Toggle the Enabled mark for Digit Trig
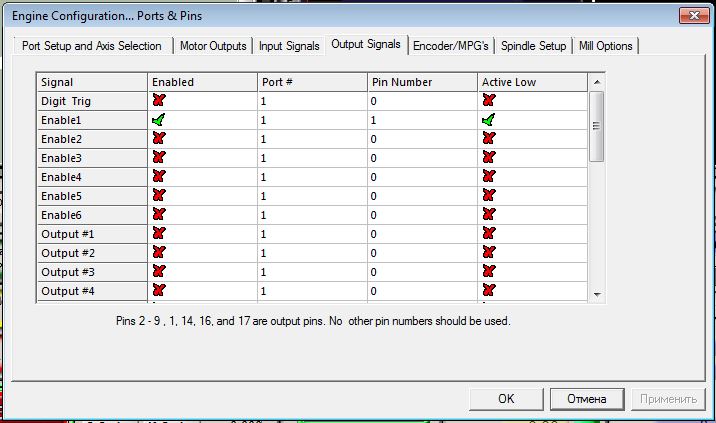The image size is (716, 423). coord(159,101)
